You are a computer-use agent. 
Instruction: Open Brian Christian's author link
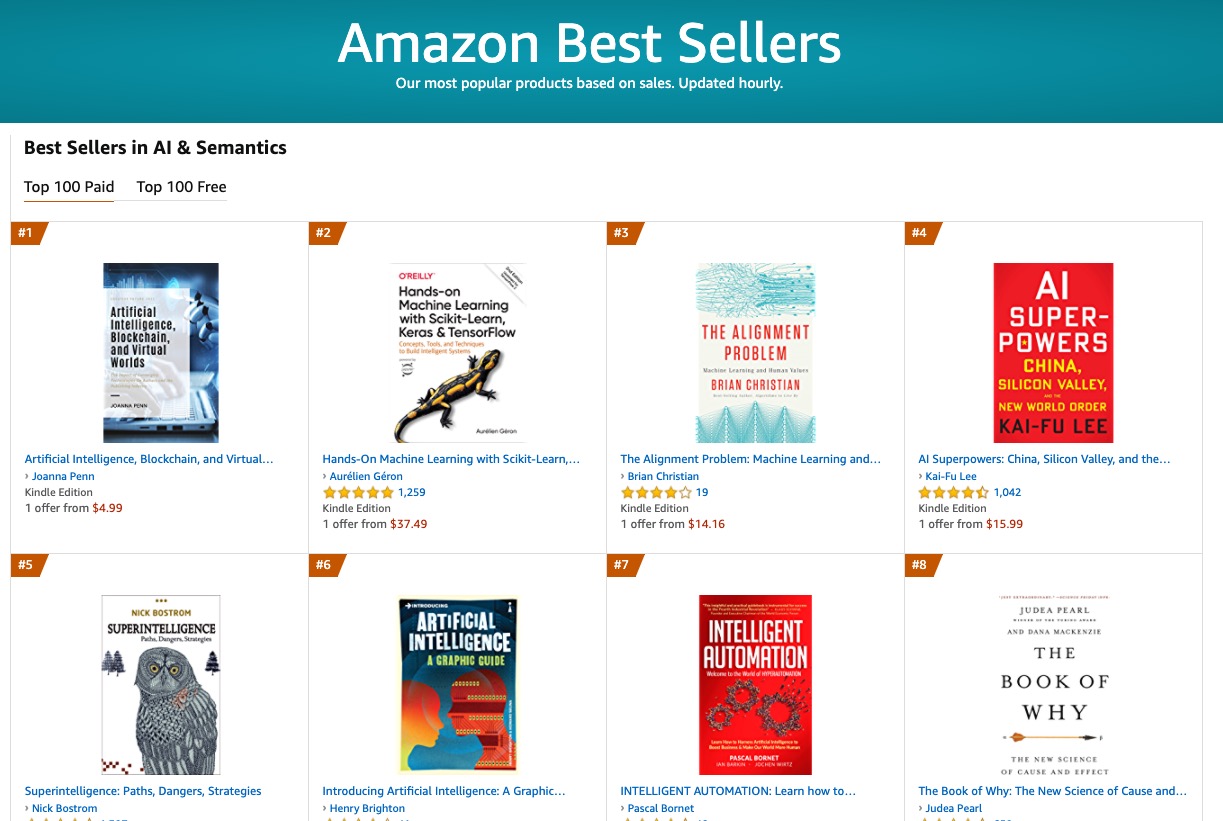click(x=663, y=476)
